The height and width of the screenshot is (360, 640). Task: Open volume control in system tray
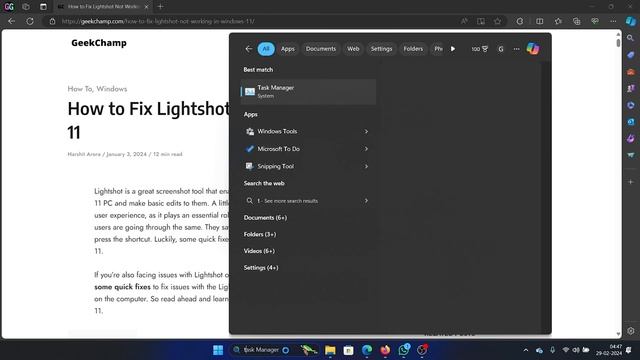[x=576, y=350]
